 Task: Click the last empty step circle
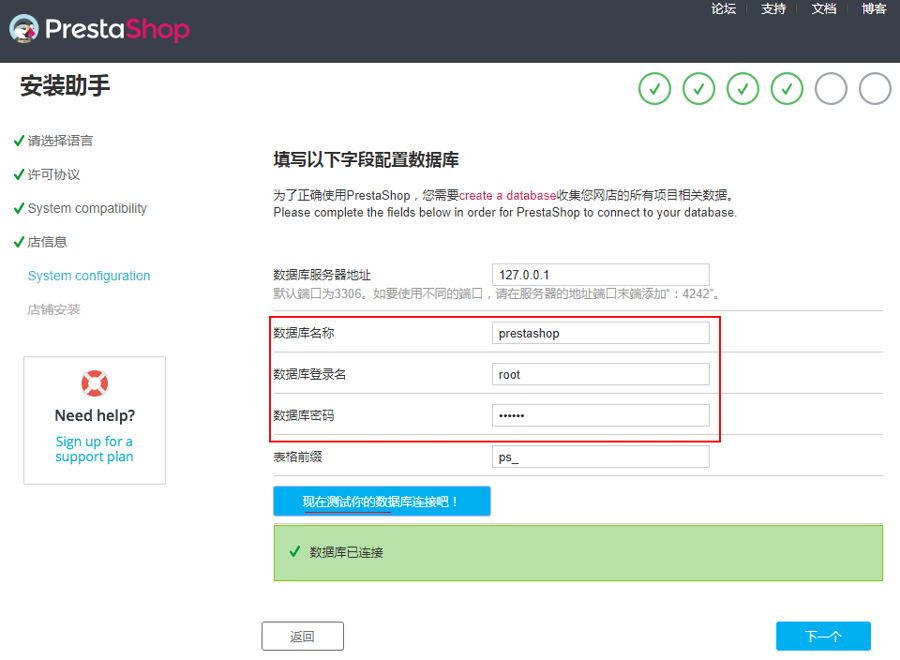[x=875, y=89]
